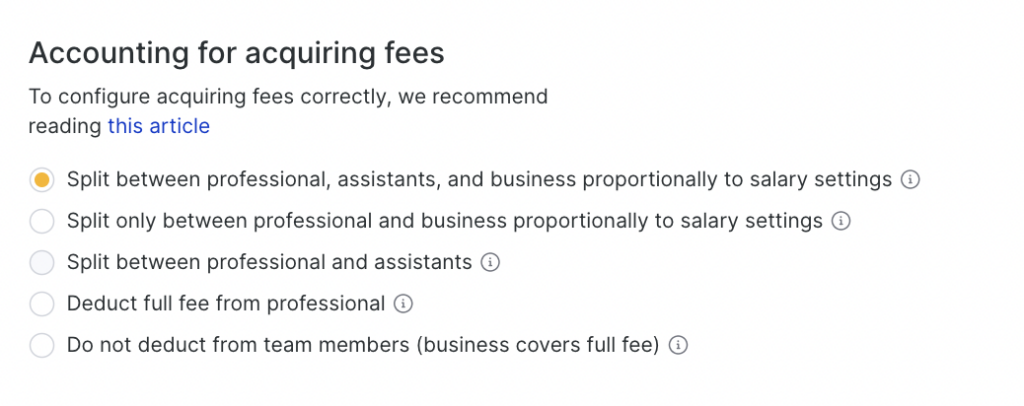Enable the Deduct full fee from professional radio

[42, 304]
